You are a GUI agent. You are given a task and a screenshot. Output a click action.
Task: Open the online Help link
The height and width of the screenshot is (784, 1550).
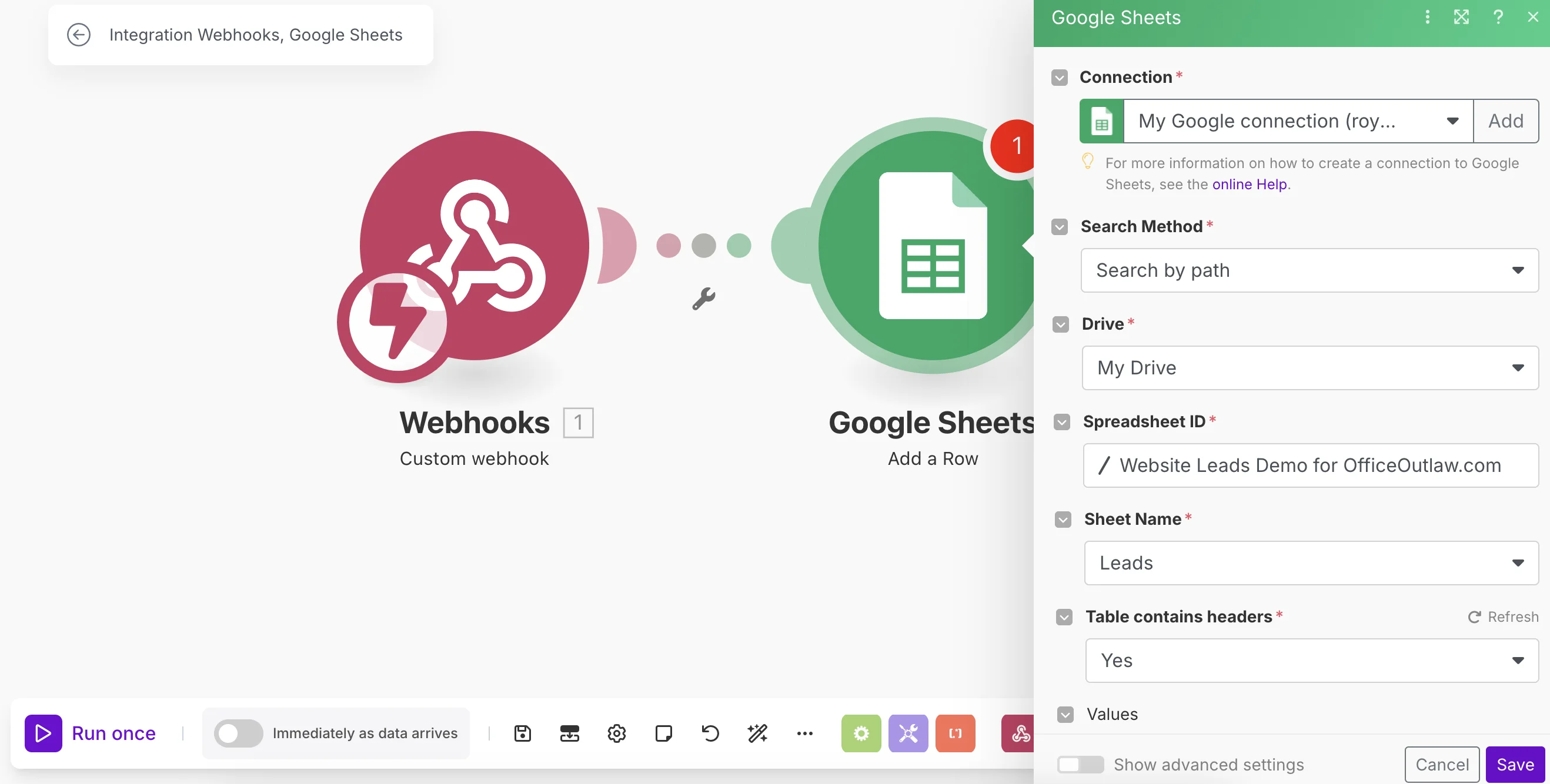pos(1249,184)
